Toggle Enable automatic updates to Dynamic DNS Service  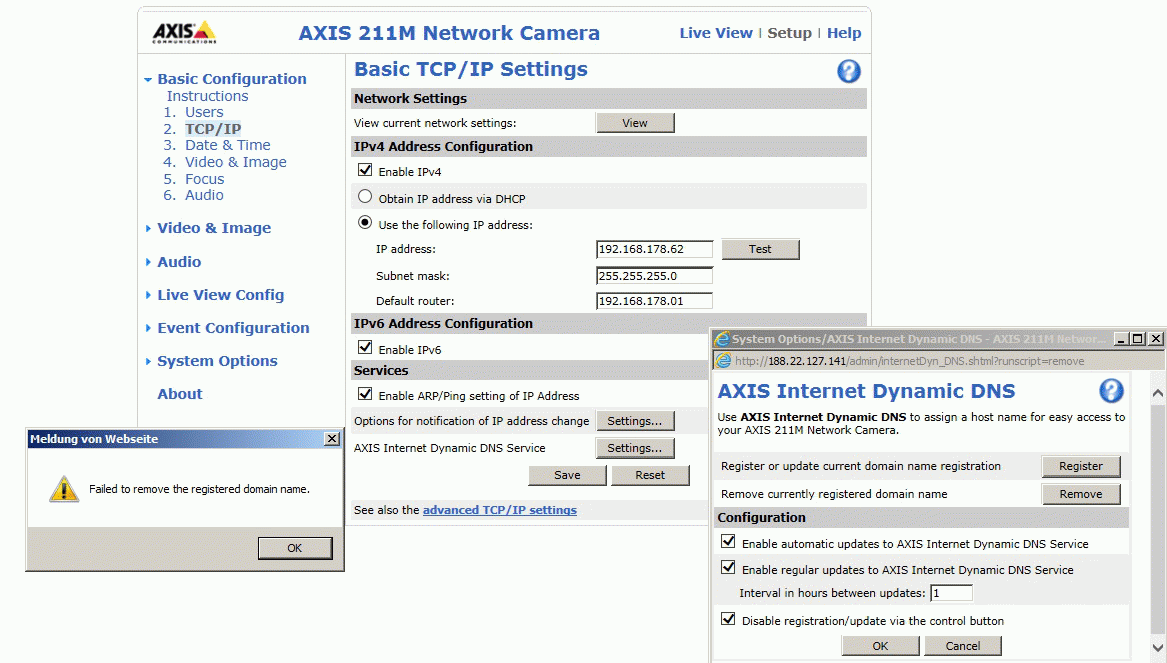728,542
